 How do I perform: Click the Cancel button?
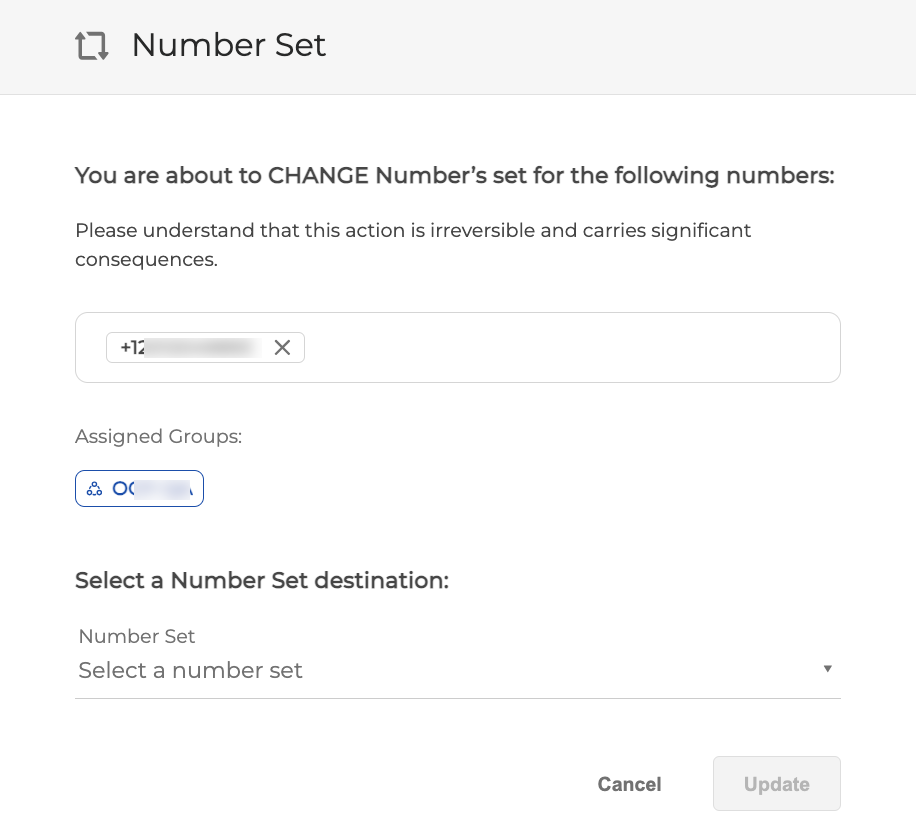(629, 784)
